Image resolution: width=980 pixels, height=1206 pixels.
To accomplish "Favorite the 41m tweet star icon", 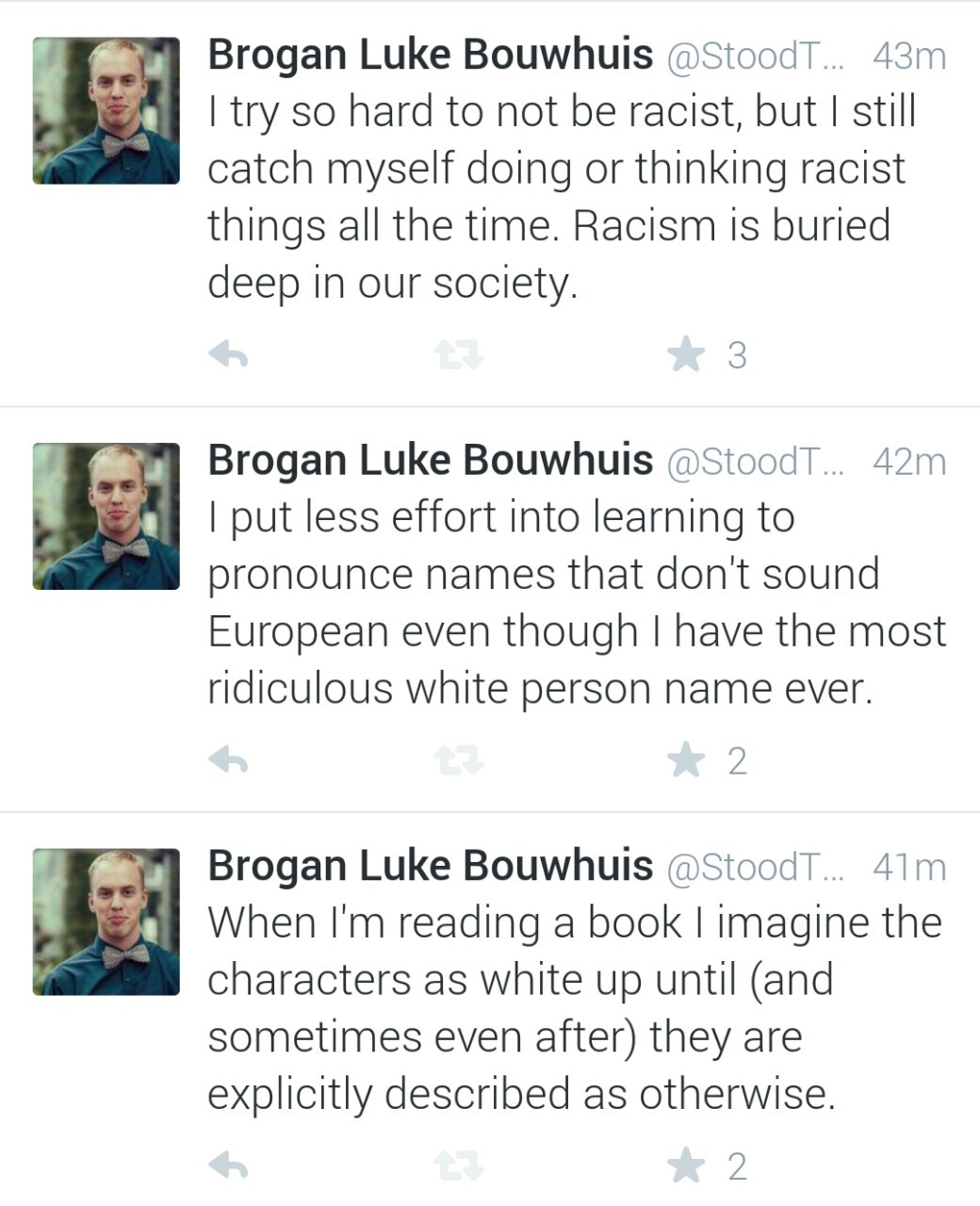I will (685, 1165).
